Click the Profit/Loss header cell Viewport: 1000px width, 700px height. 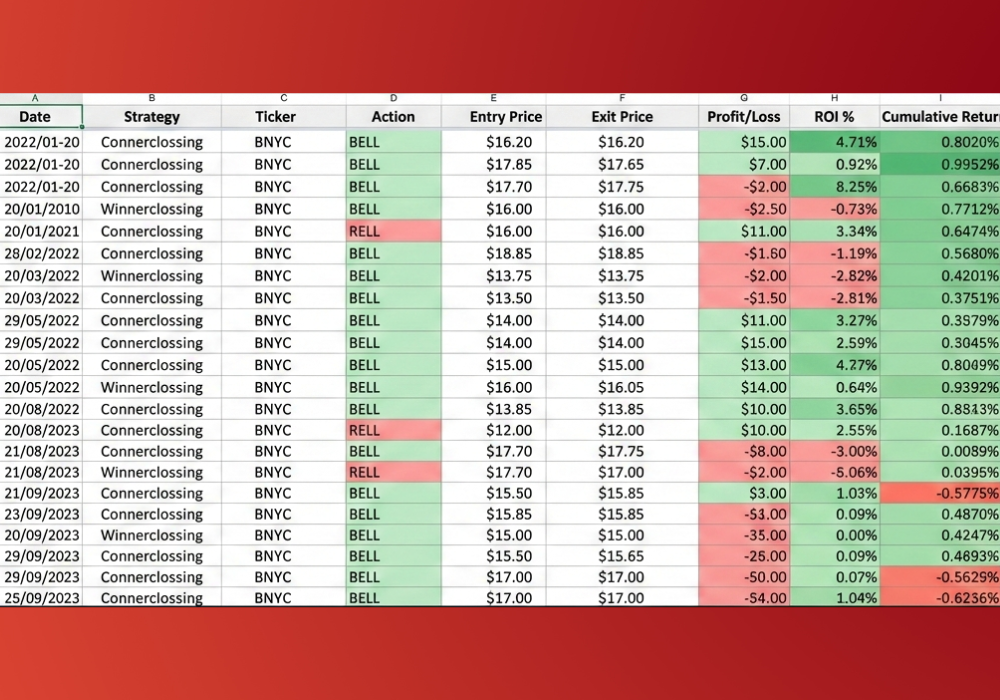point(743,117)
